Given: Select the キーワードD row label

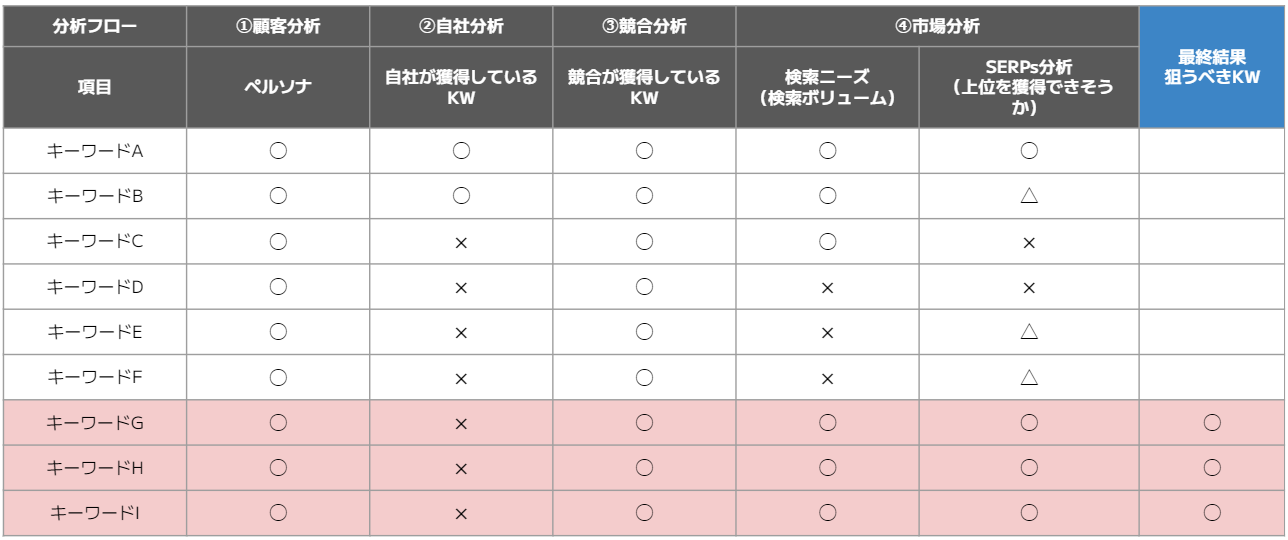Looking at the screenshot, I should pyautogui.click(x=95, y=287).
